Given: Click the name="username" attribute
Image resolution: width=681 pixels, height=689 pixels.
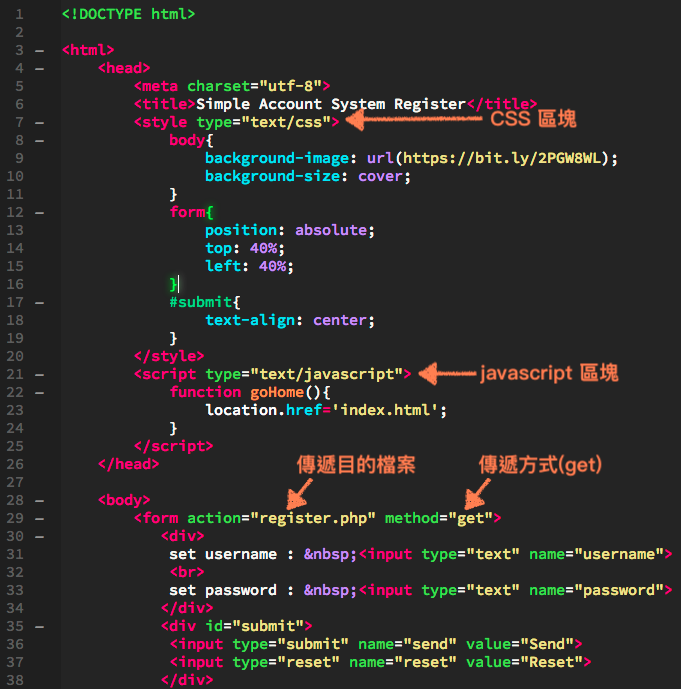Looking at the screenshot, I should click(596, 555).
